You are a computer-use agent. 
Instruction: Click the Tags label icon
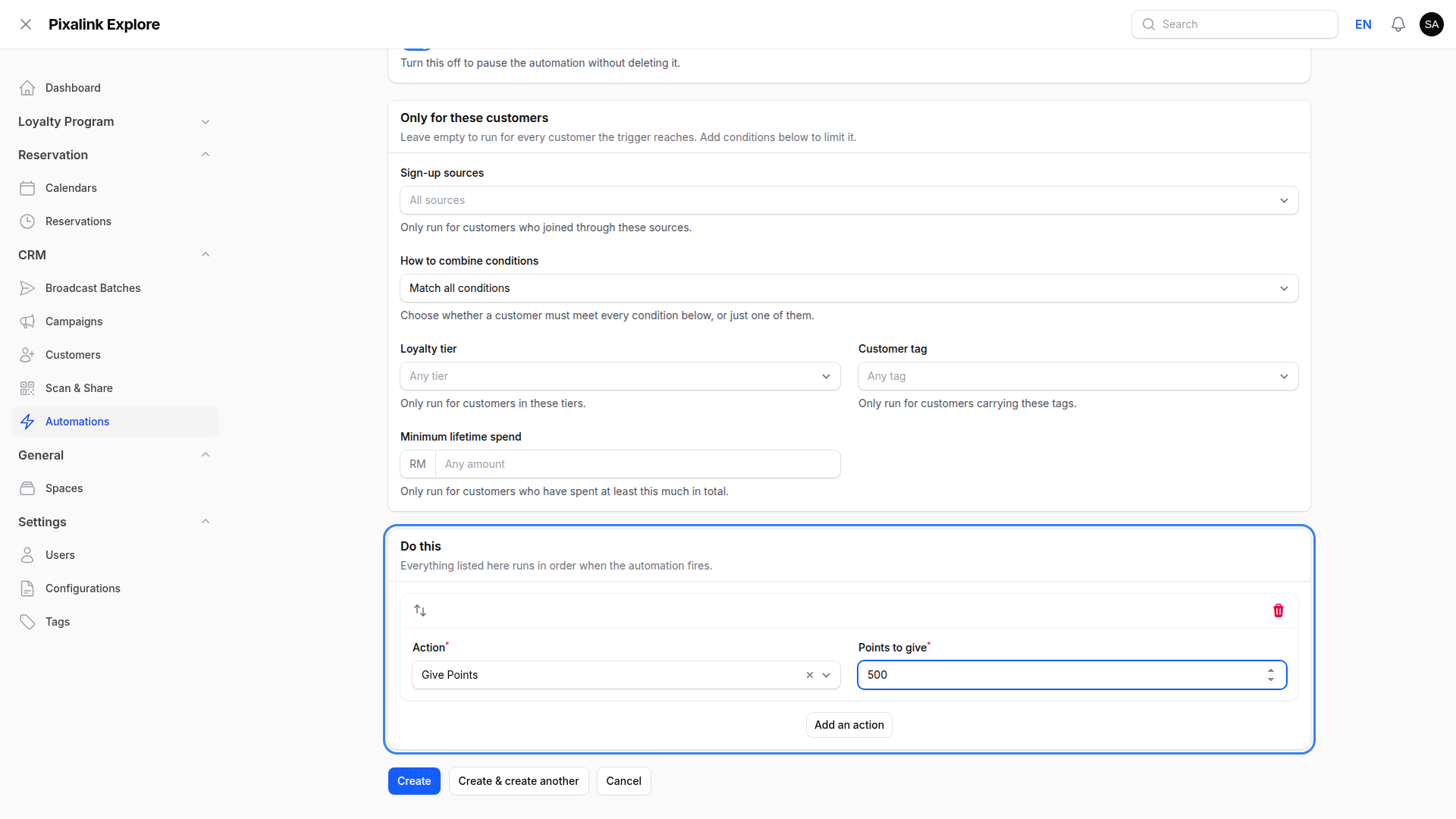(x=27, y=622)
